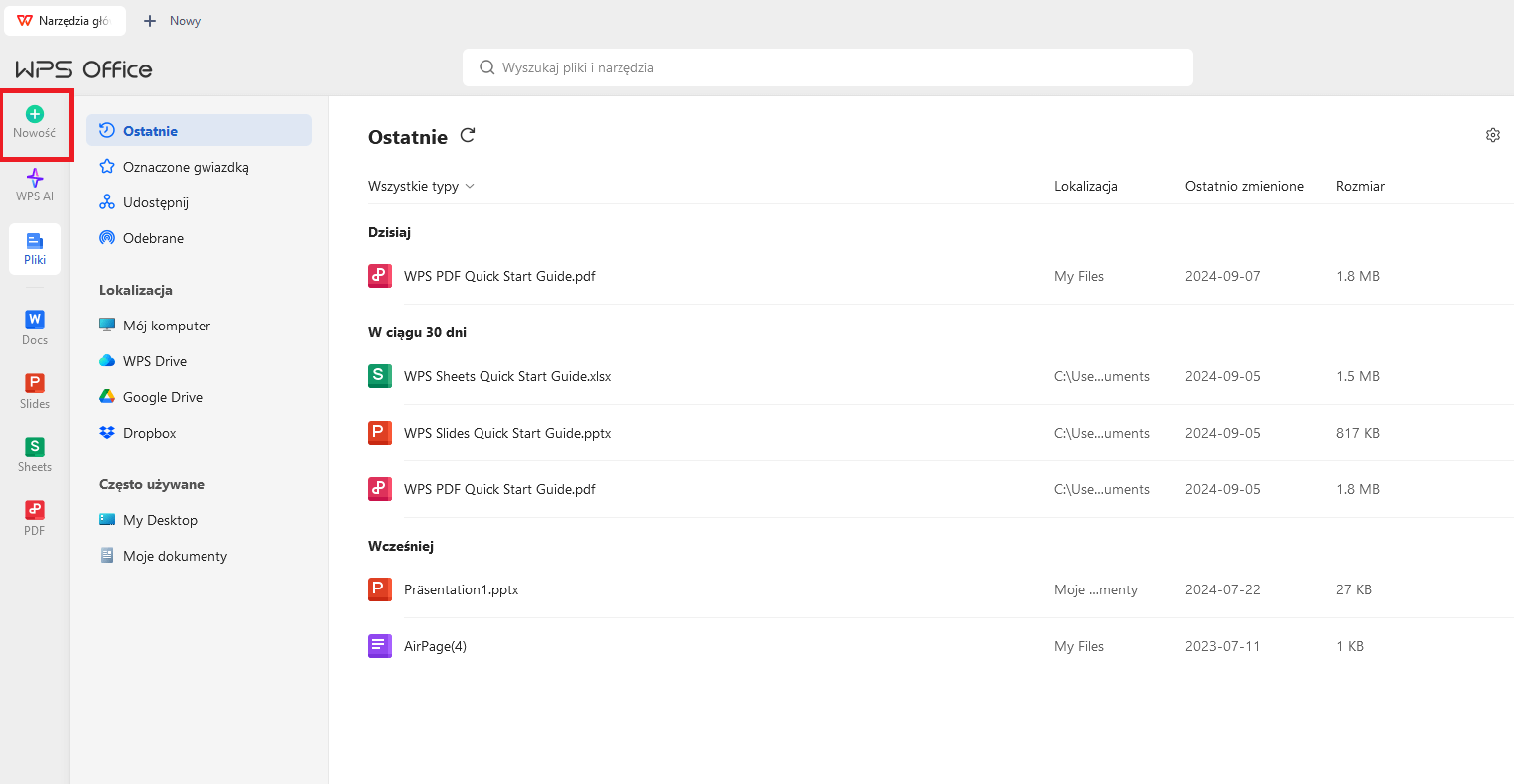Viewport: 1514px width, 784px height.
Task: Open Präsentation1.pptx file name
Action: tap(461, 589)
